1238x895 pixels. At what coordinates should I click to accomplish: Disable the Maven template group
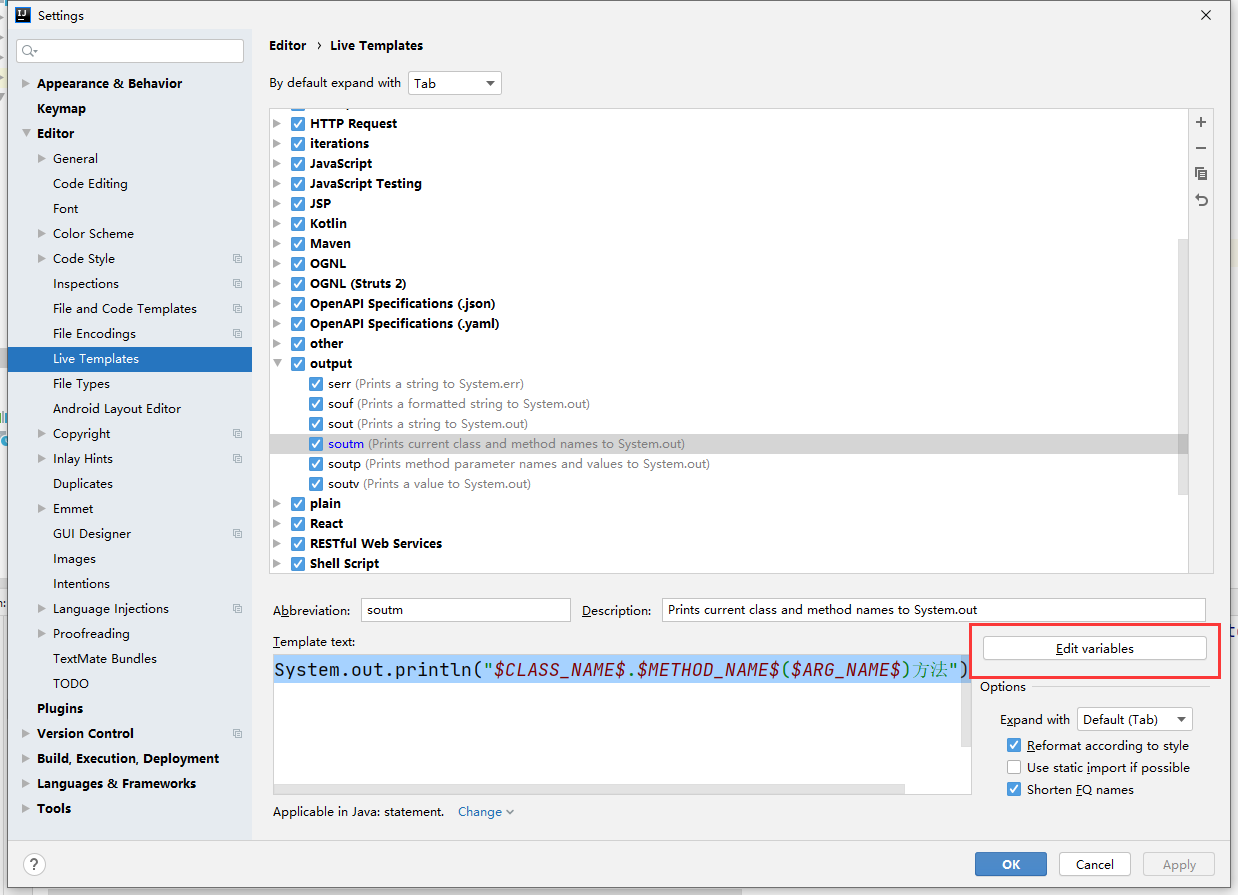(298, 244)
